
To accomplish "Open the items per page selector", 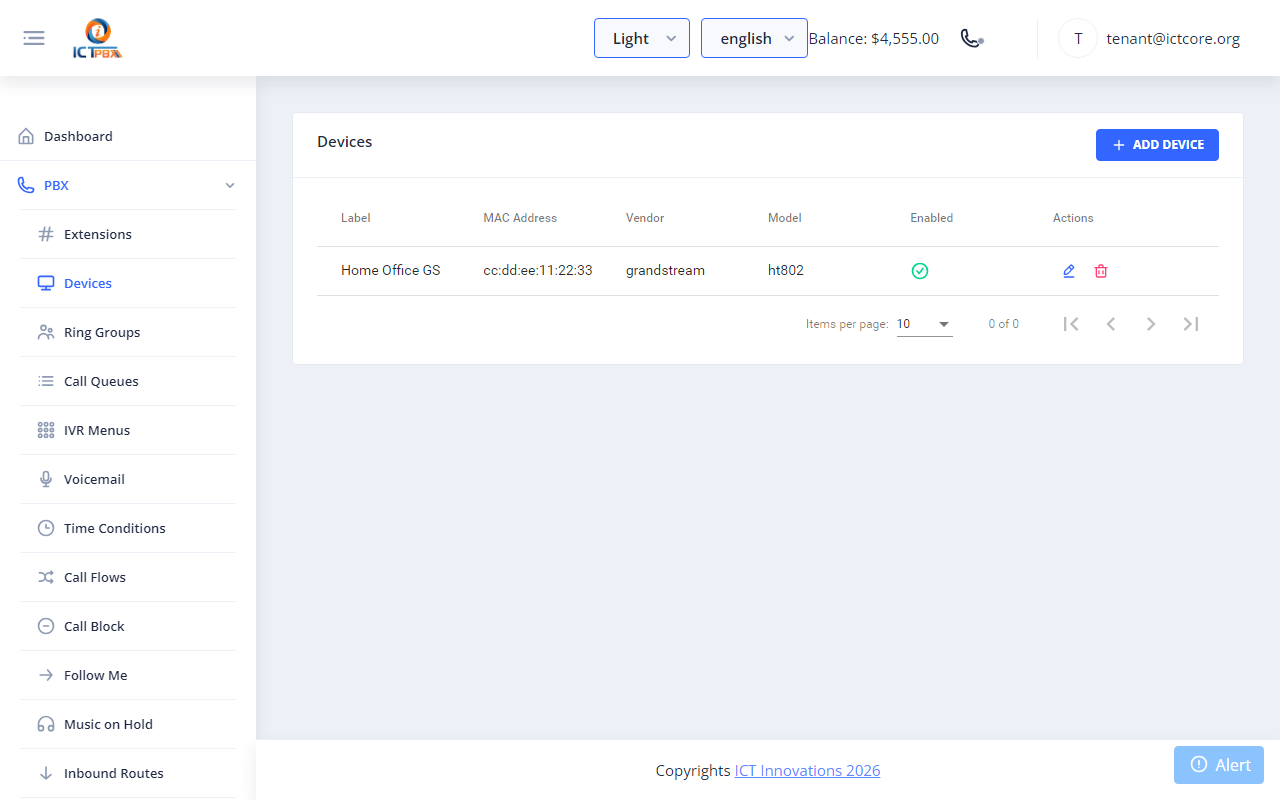I will 924,324.
